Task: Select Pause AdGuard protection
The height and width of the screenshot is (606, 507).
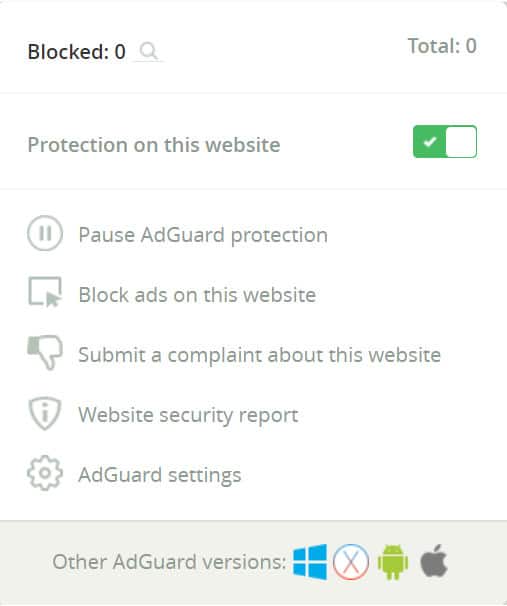Action: (203, 235)
